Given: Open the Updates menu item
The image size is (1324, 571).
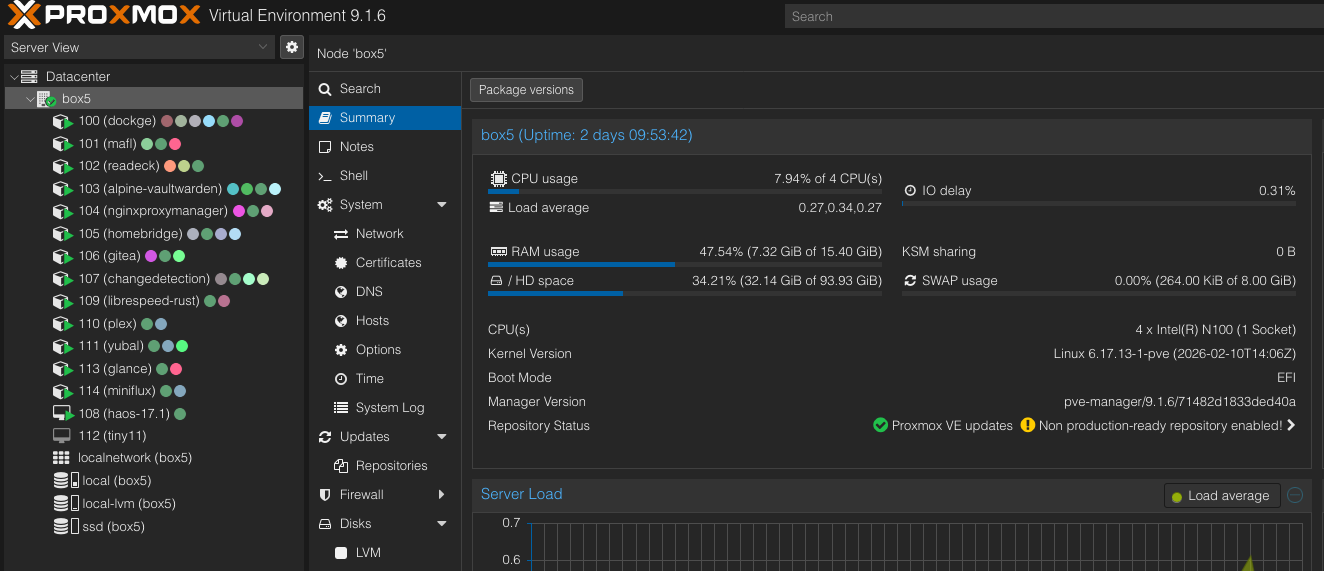Looking at the screenshot, I should point(385,437).
